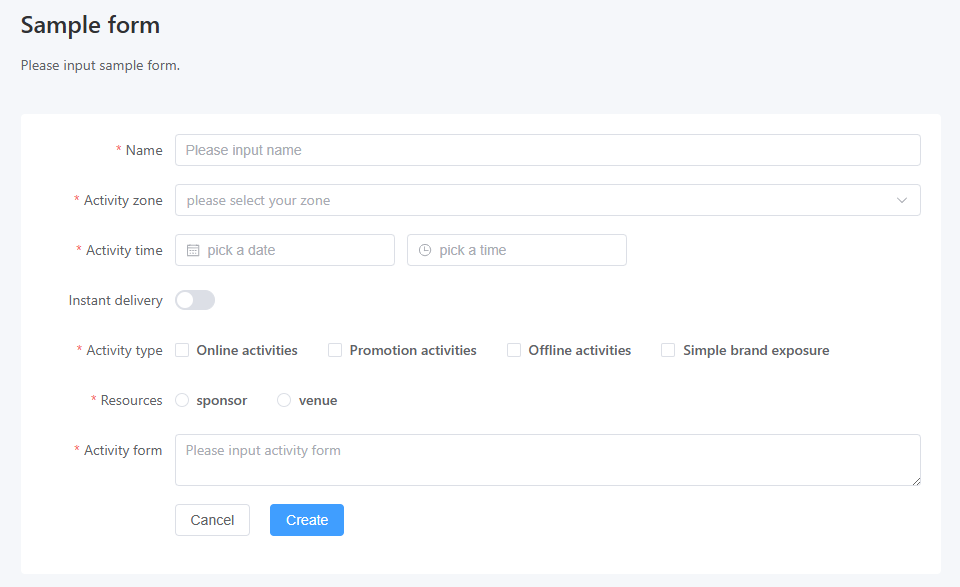Check the Online activities checkbox
The width and height of the screenshot is (960, 587).
(182, 350)
